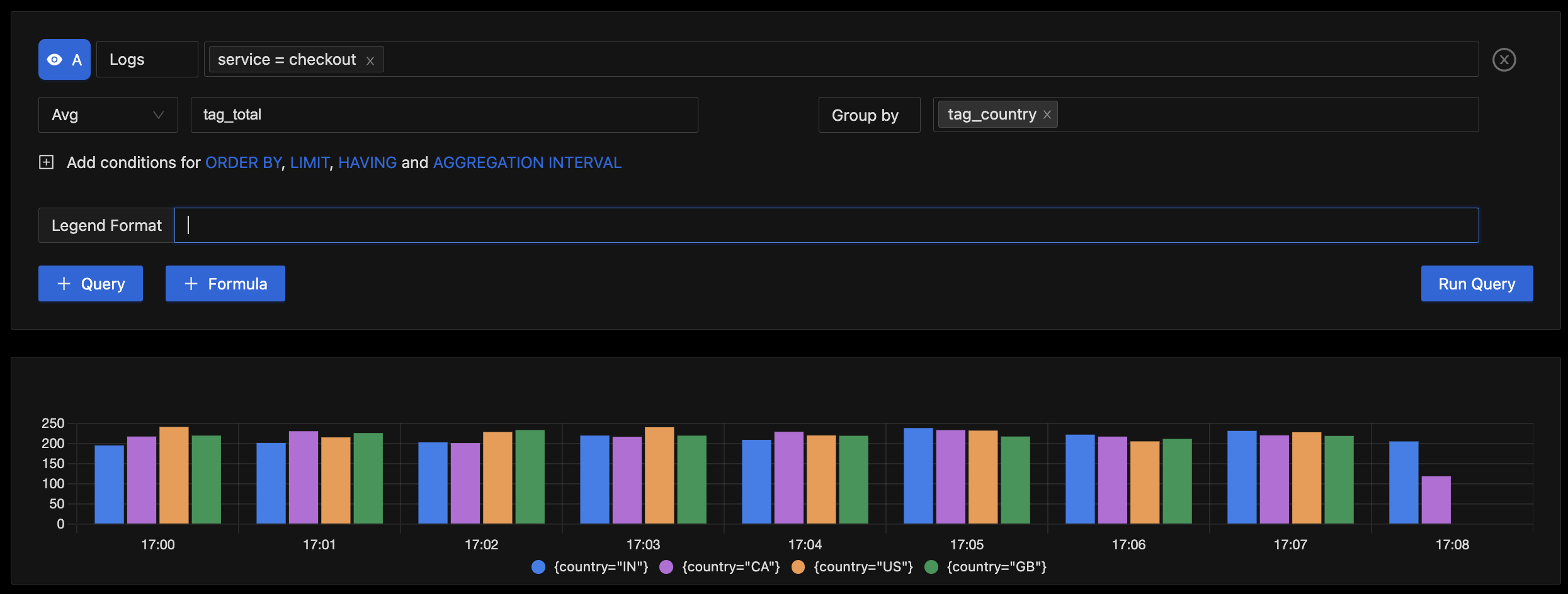1568x594 pixels.
Task: Click the {country="CA"} legend label
Action: pyautogui.click(x=730, y=567)
